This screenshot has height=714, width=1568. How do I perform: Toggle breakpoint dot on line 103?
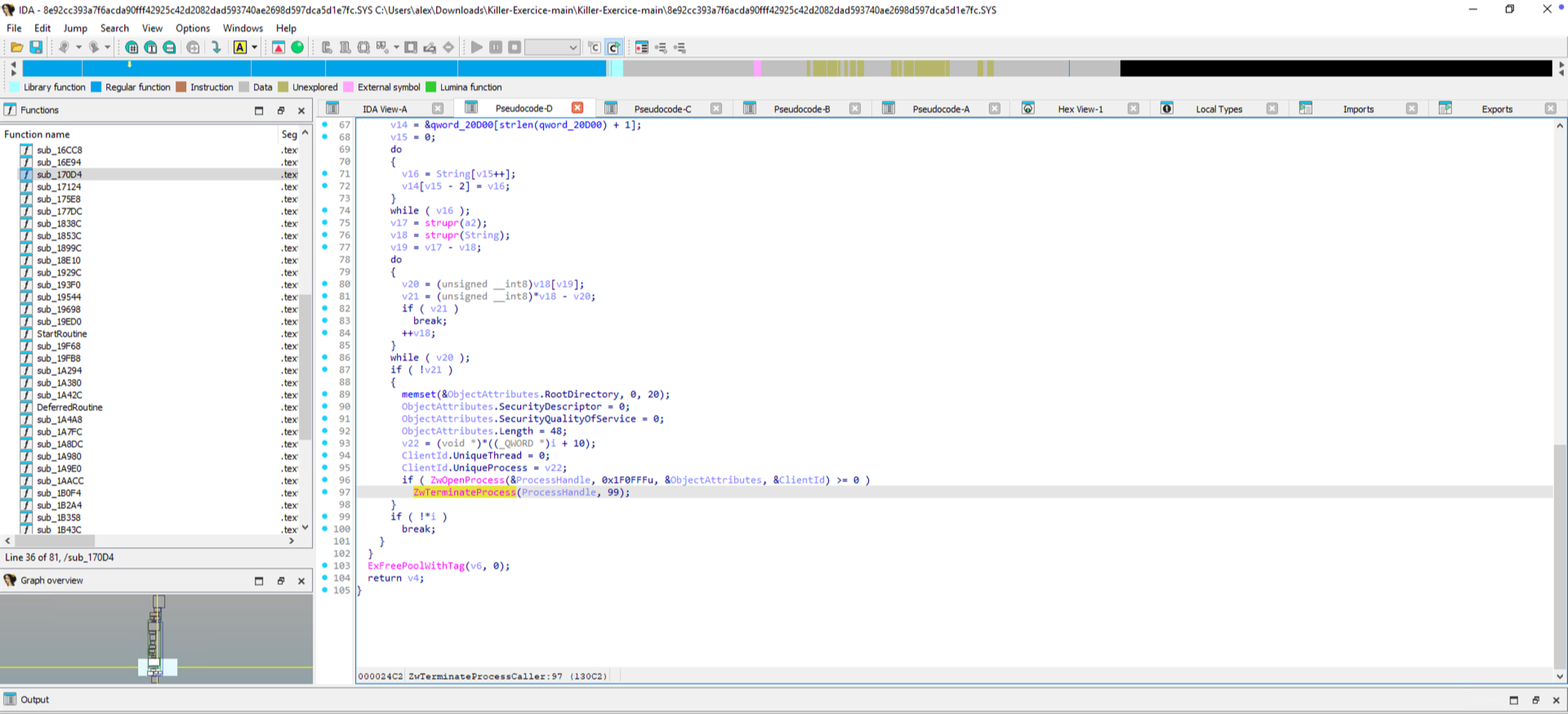tap(325, 565)
